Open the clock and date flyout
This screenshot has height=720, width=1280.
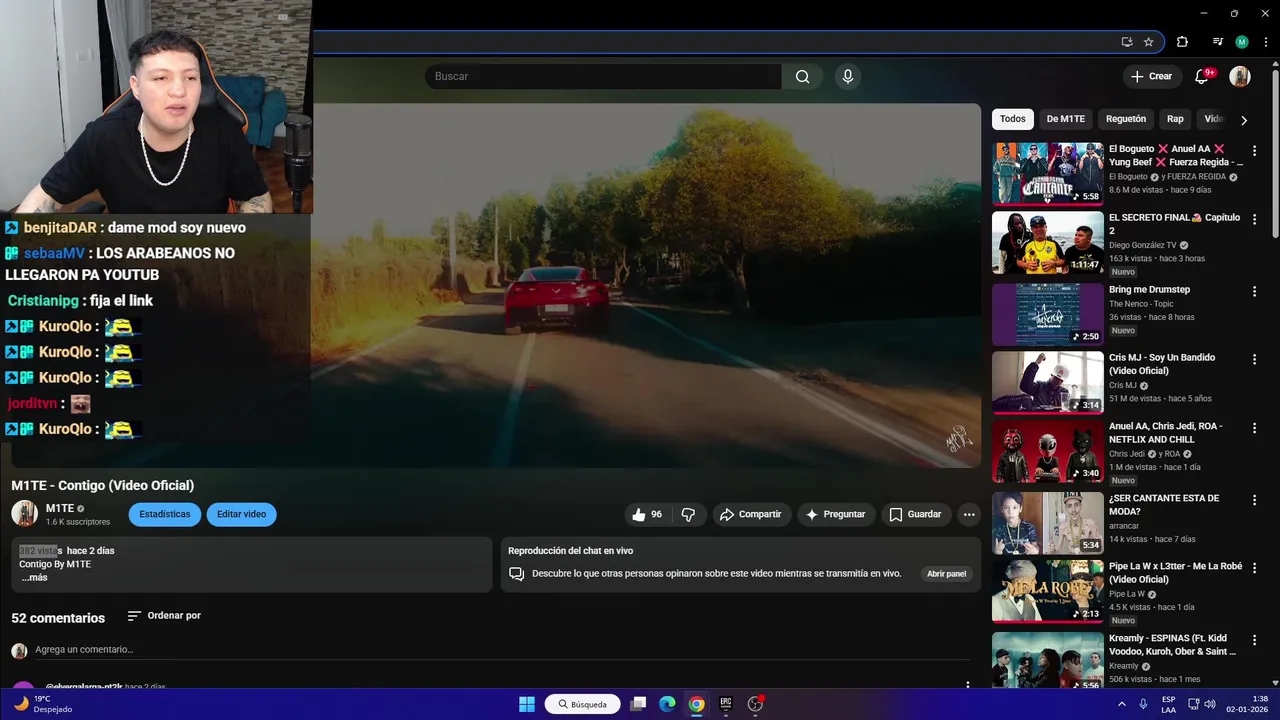1247,704
